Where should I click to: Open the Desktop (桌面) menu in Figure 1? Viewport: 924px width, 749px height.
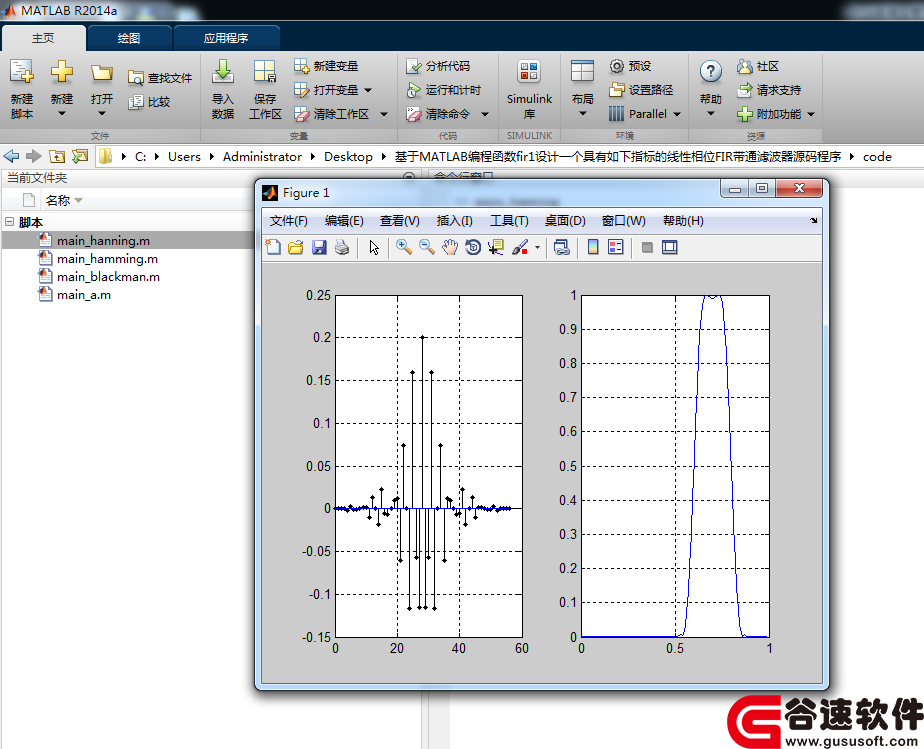565,221
